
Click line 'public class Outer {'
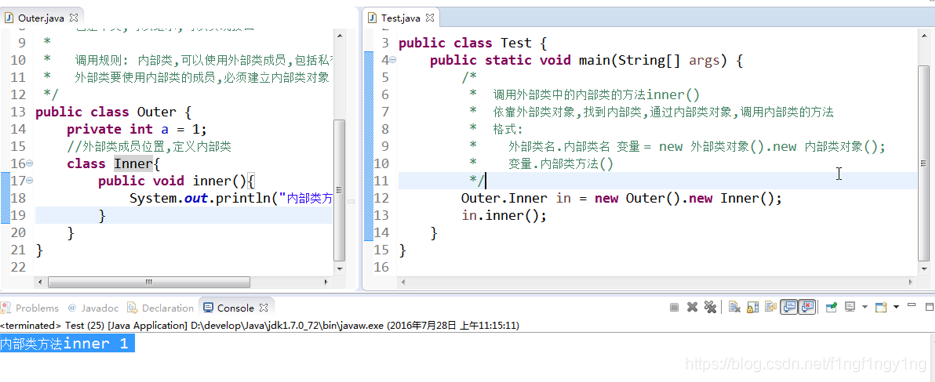point(113,112)
